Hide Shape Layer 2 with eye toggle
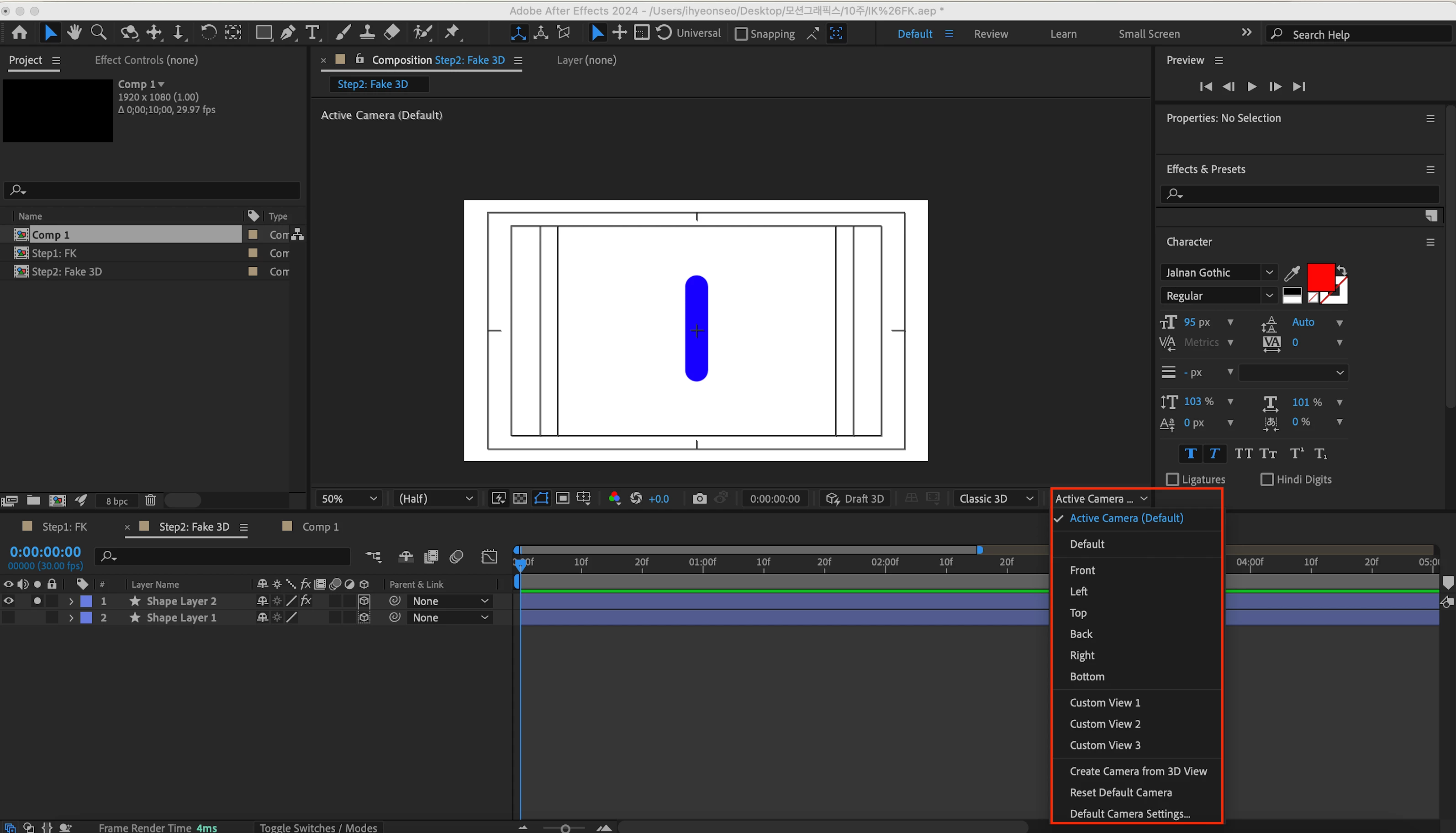 coord(9,601)
